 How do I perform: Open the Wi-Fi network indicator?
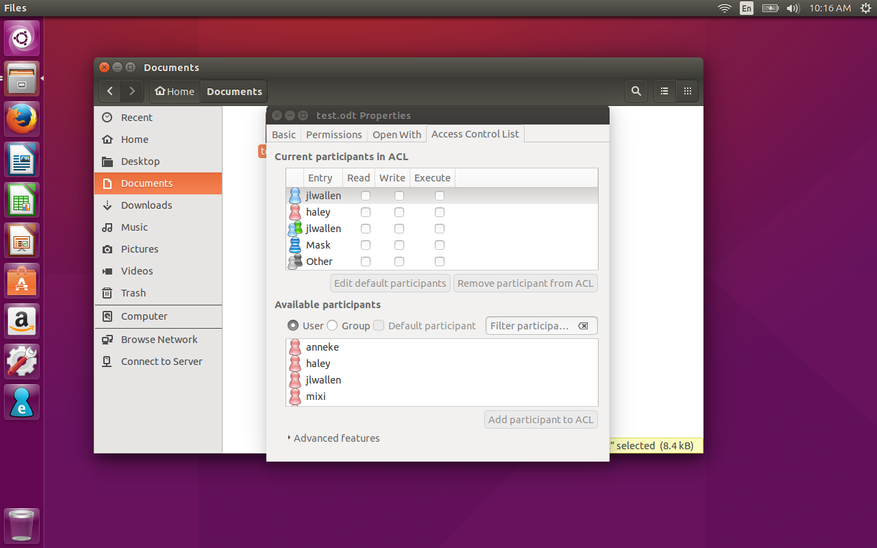pyautogui.click(x=724, y=8)
